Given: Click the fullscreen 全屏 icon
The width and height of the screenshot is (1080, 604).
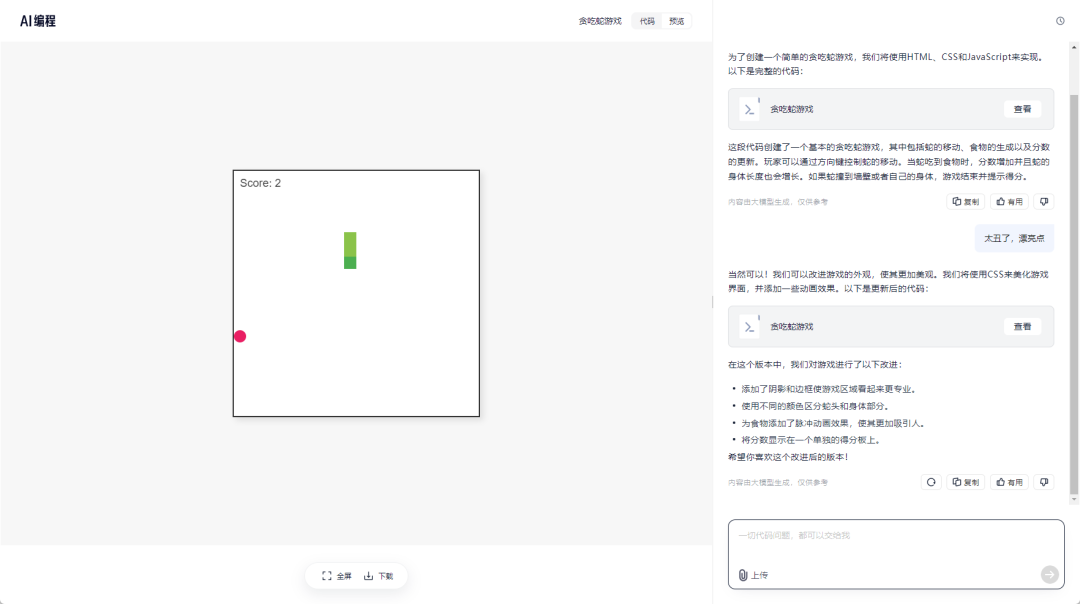Looking at the screenshot, I should (x=326, y=576).
